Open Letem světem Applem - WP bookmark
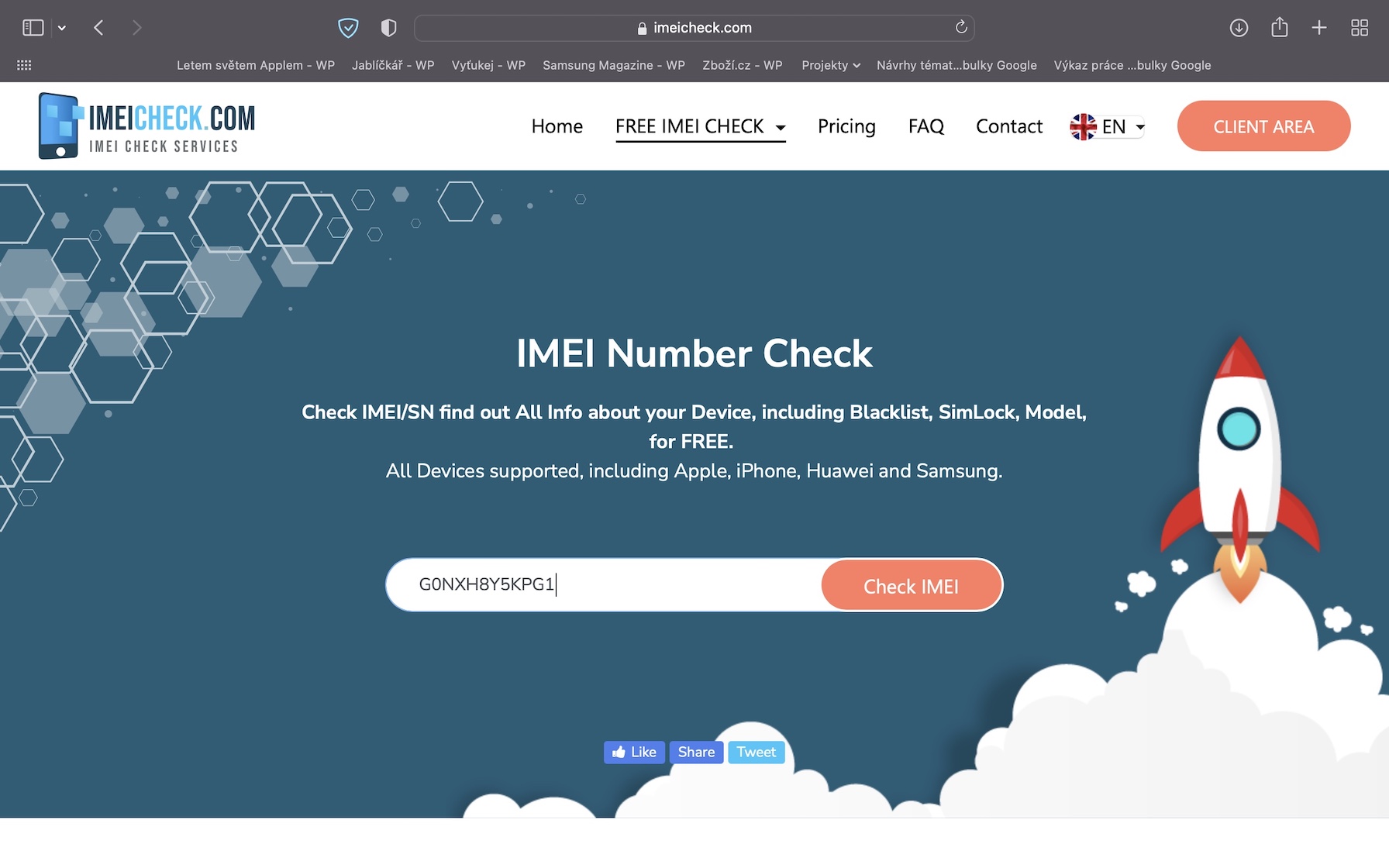 click(x=256, y=65)
